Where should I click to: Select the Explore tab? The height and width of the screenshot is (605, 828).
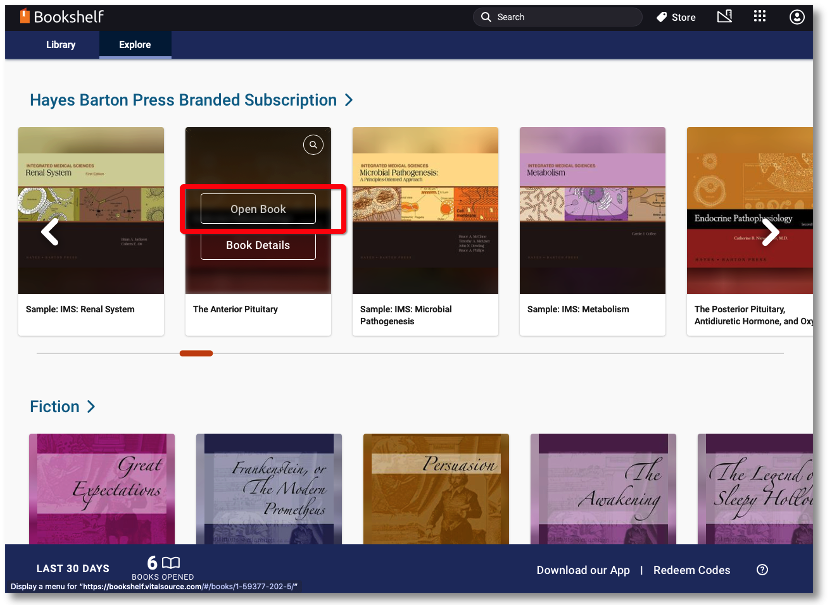pos(135,45)
